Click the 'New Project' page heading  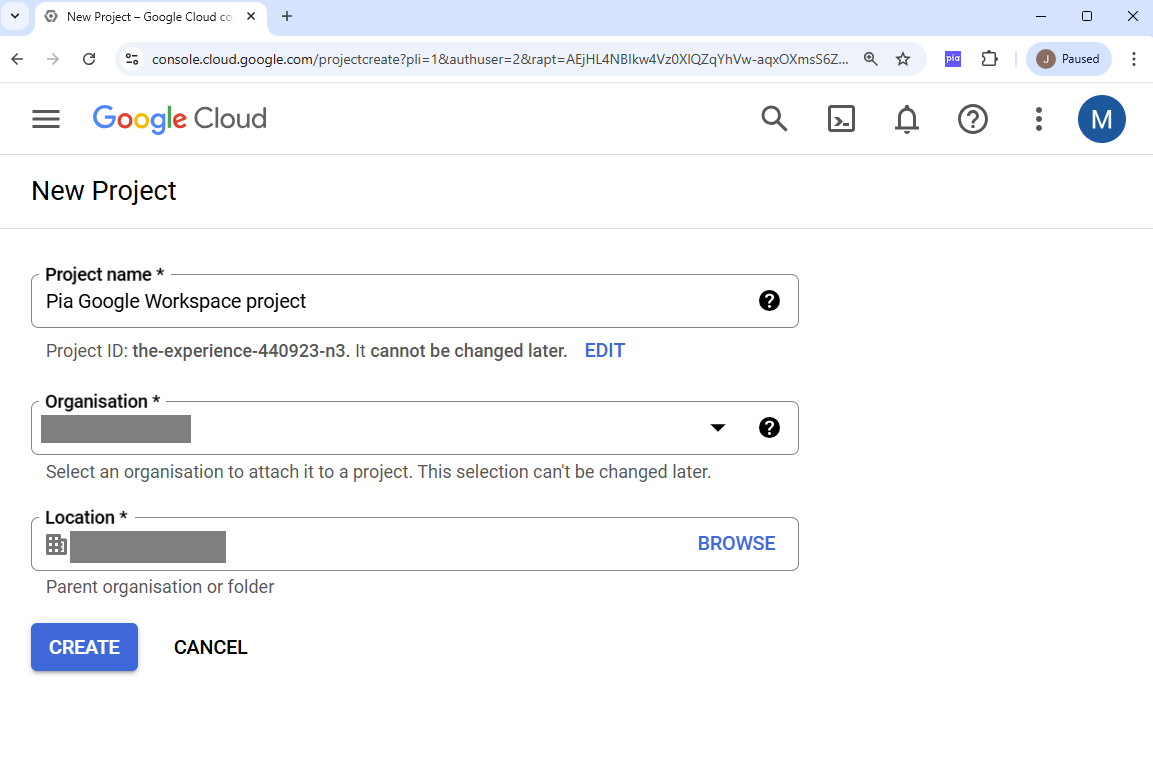[104, 191]
